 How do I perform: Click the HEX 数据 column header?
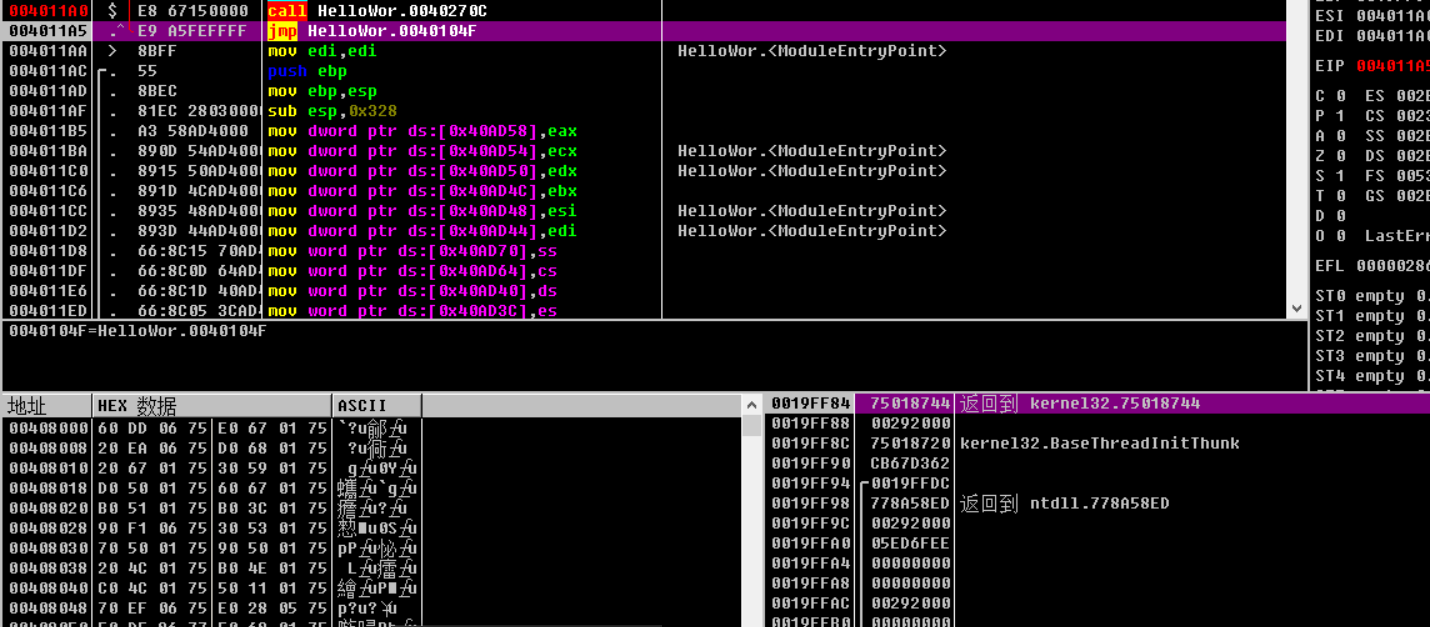(212, 405)
